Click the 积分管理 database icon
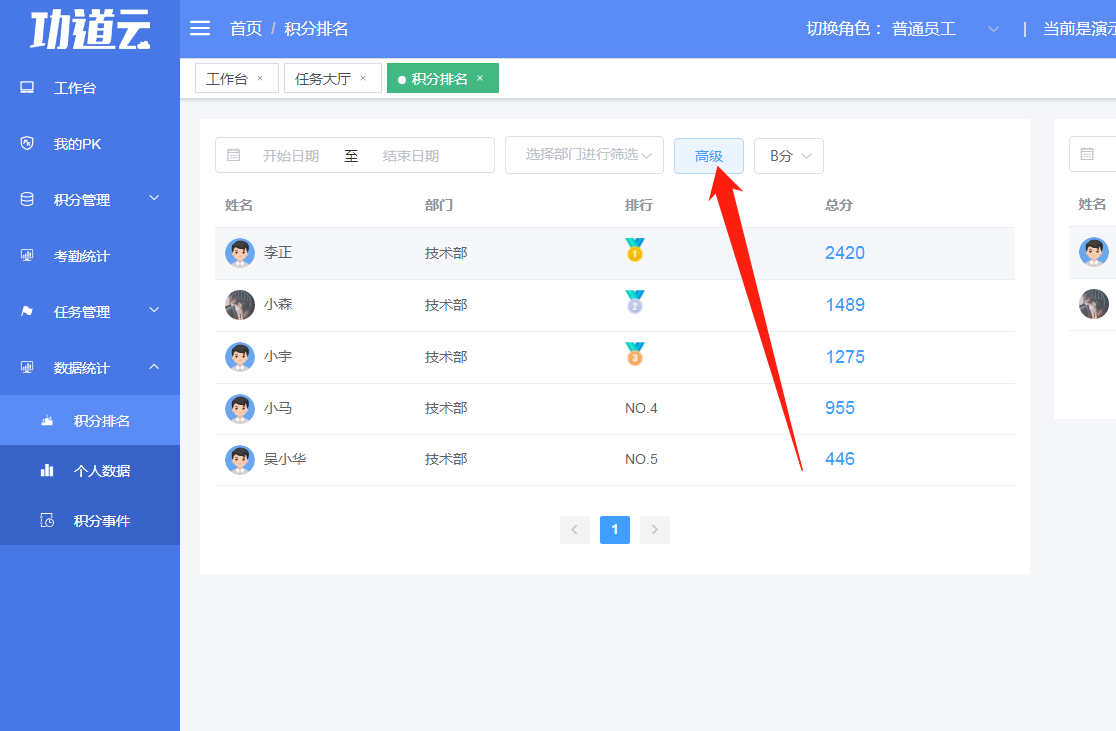1116x731 pixels. click(x=27, y=199)
